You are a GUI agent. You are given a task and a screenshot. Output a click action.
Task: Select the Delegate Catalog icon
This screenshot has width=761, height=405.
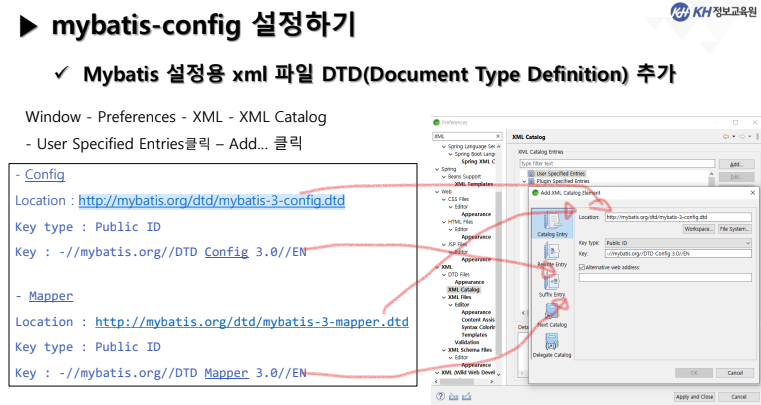click(x=552, y=342)
